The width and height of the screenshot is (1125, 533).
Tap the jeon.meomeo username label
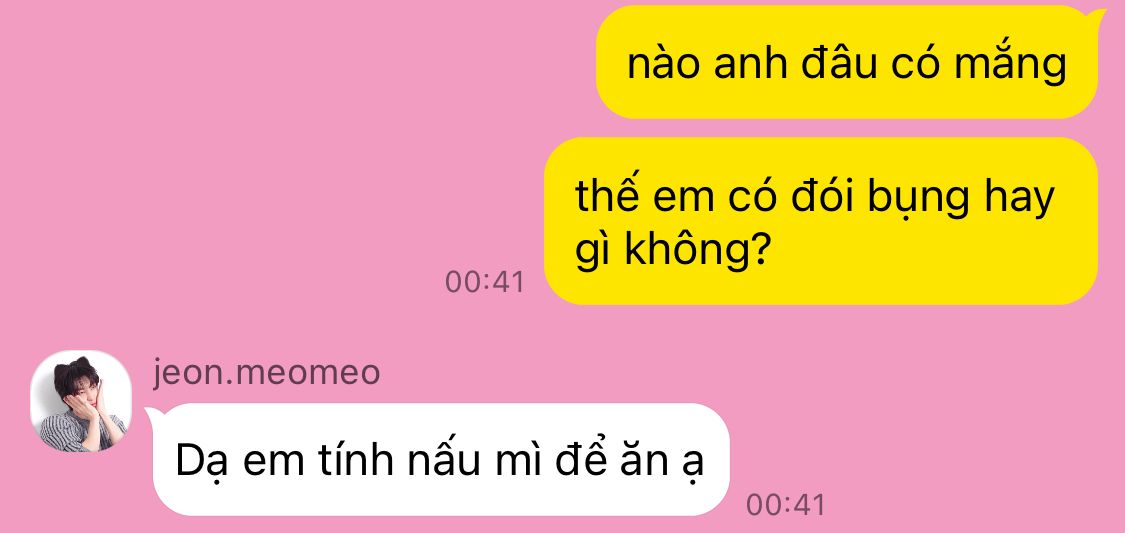(266, 373)
